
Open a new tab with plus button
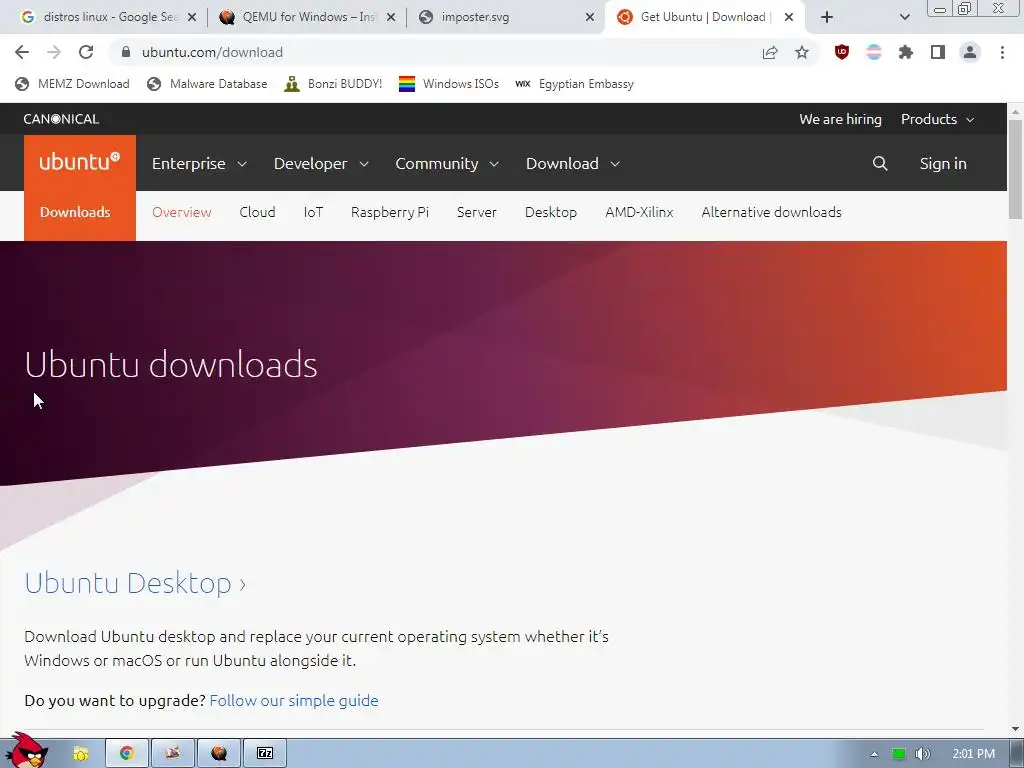coord(827,17)
